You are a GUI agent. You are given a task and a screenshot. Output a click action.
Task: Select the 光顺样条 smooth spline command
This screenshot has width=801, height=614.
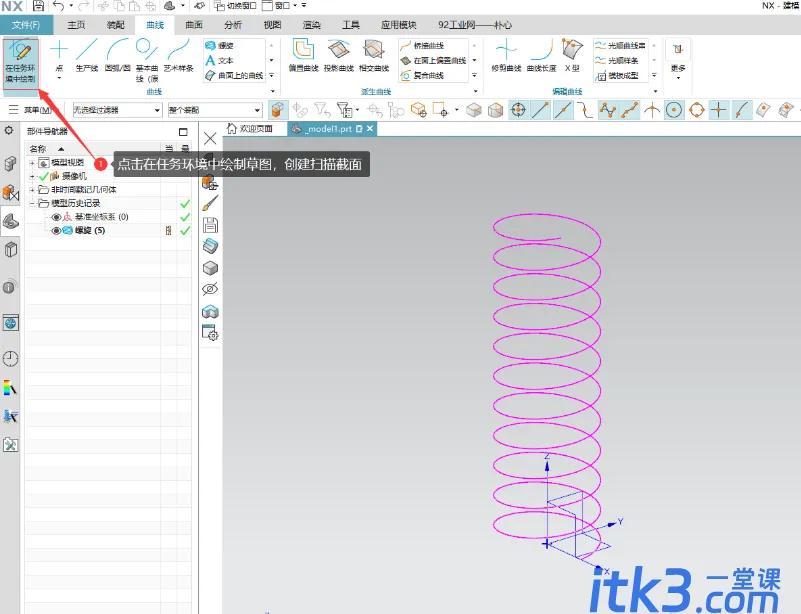point(617,60)
